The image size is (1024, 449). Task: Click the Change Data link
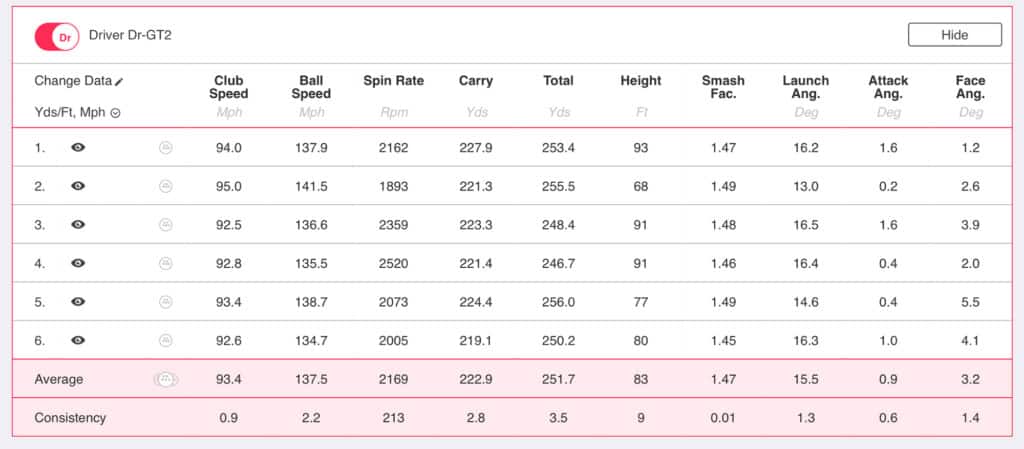[72, 81]
